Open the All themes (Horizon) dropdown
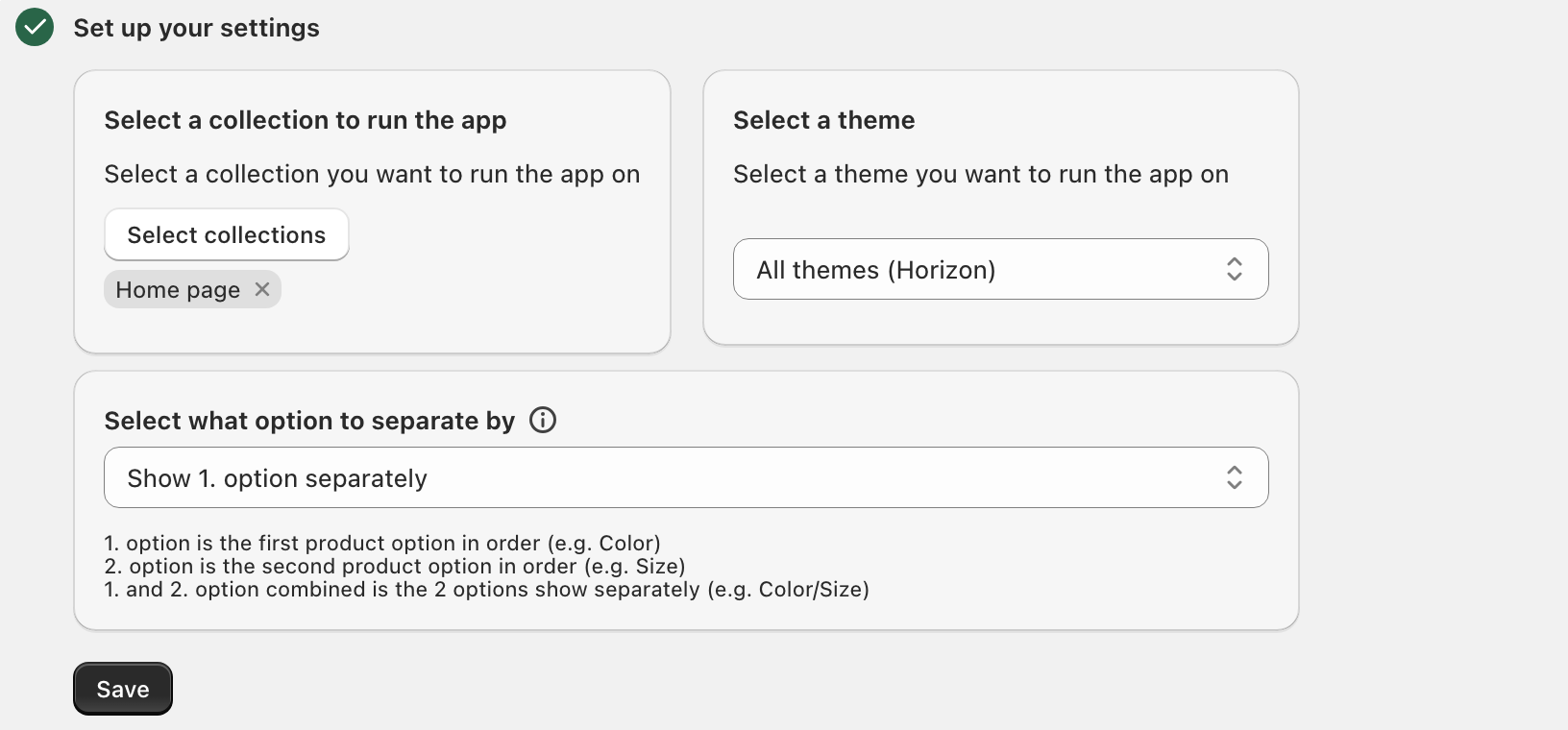 (x=1000, y=269)
